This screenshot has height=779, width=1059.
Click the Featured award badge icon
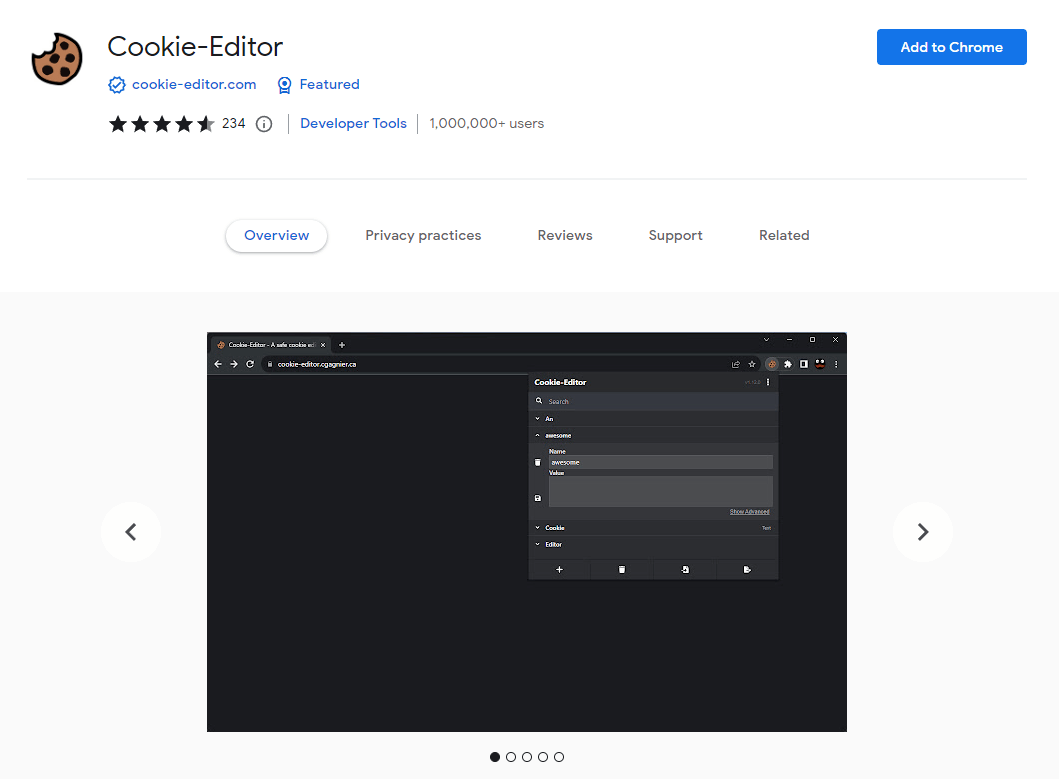285,85
